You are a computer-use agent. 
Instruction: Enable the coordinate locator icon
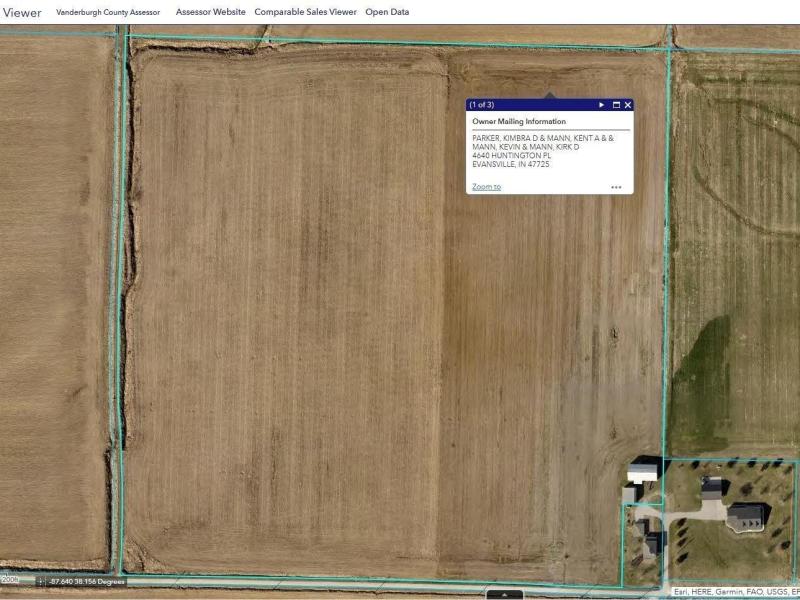[41, 581]
